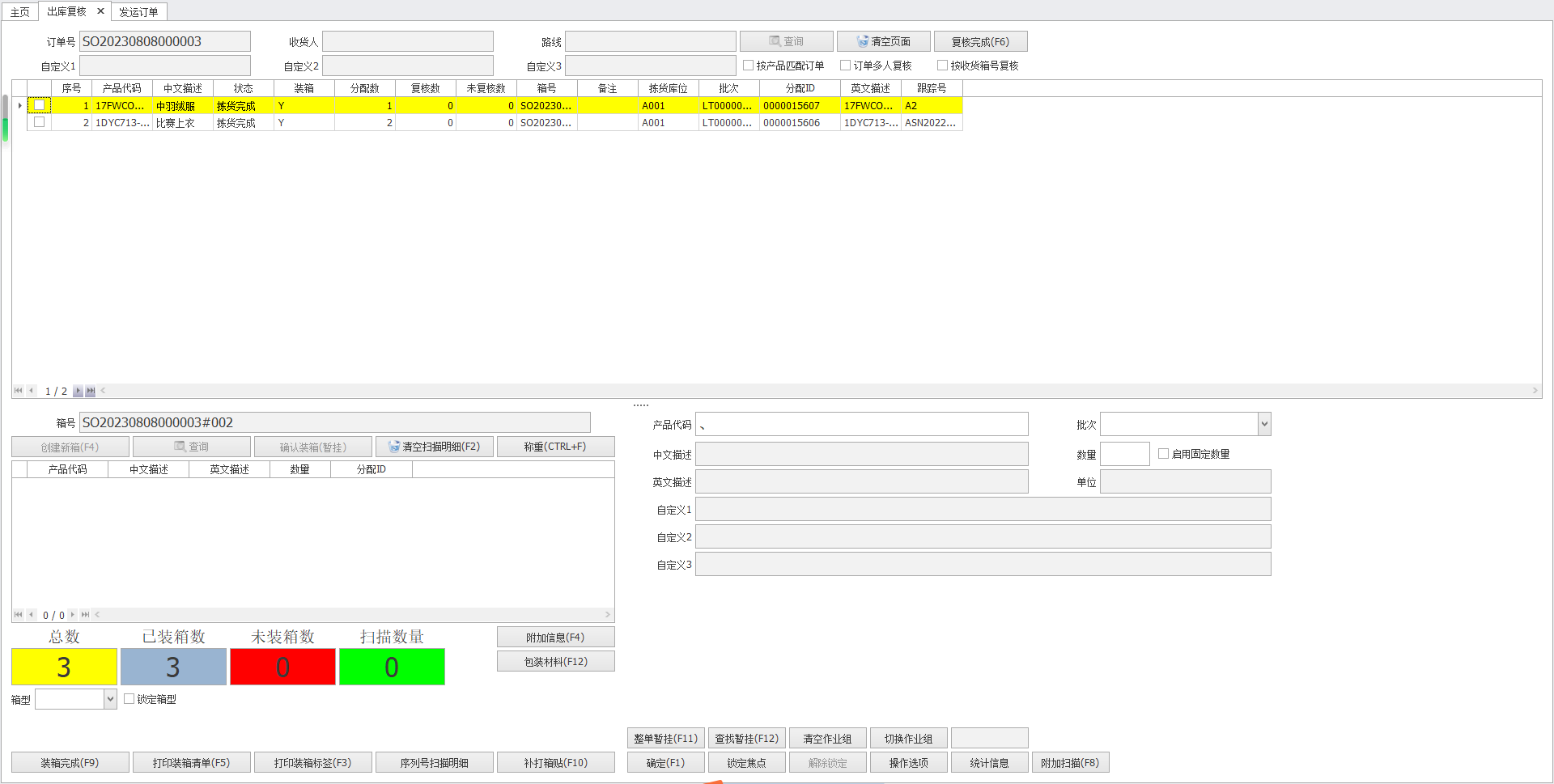Toggle 锁定箱型 checkbox
1554x784 pixels.
click(x=129, y=699)
